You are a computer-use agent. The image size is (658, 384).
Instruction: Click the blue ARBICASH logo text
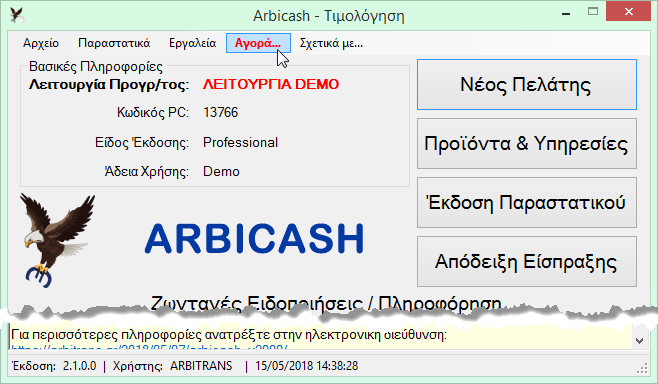254,238
